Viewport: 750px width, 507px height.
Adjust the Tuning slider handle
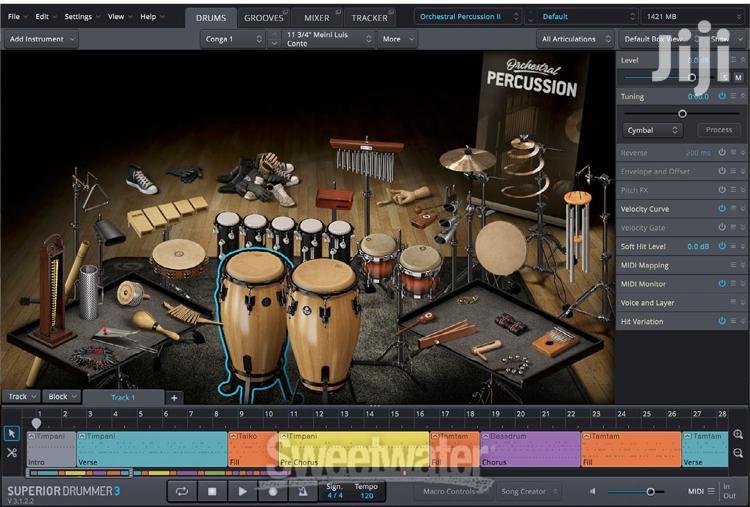coord(683,113)
